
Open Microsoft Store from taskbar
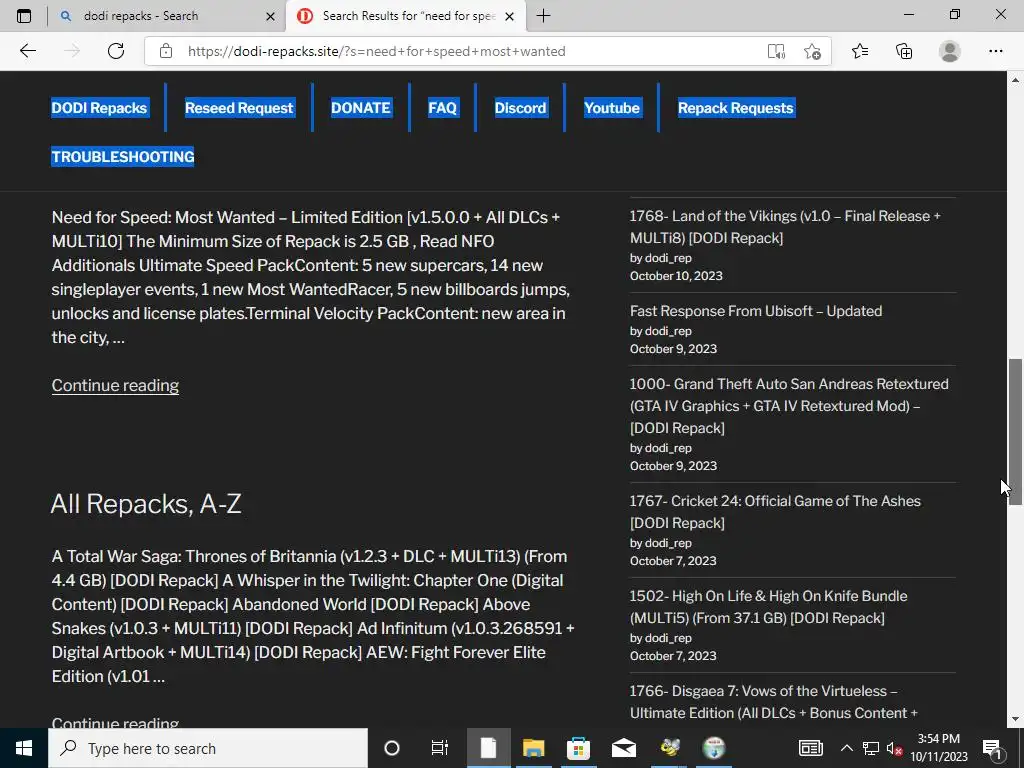(578, 748)
